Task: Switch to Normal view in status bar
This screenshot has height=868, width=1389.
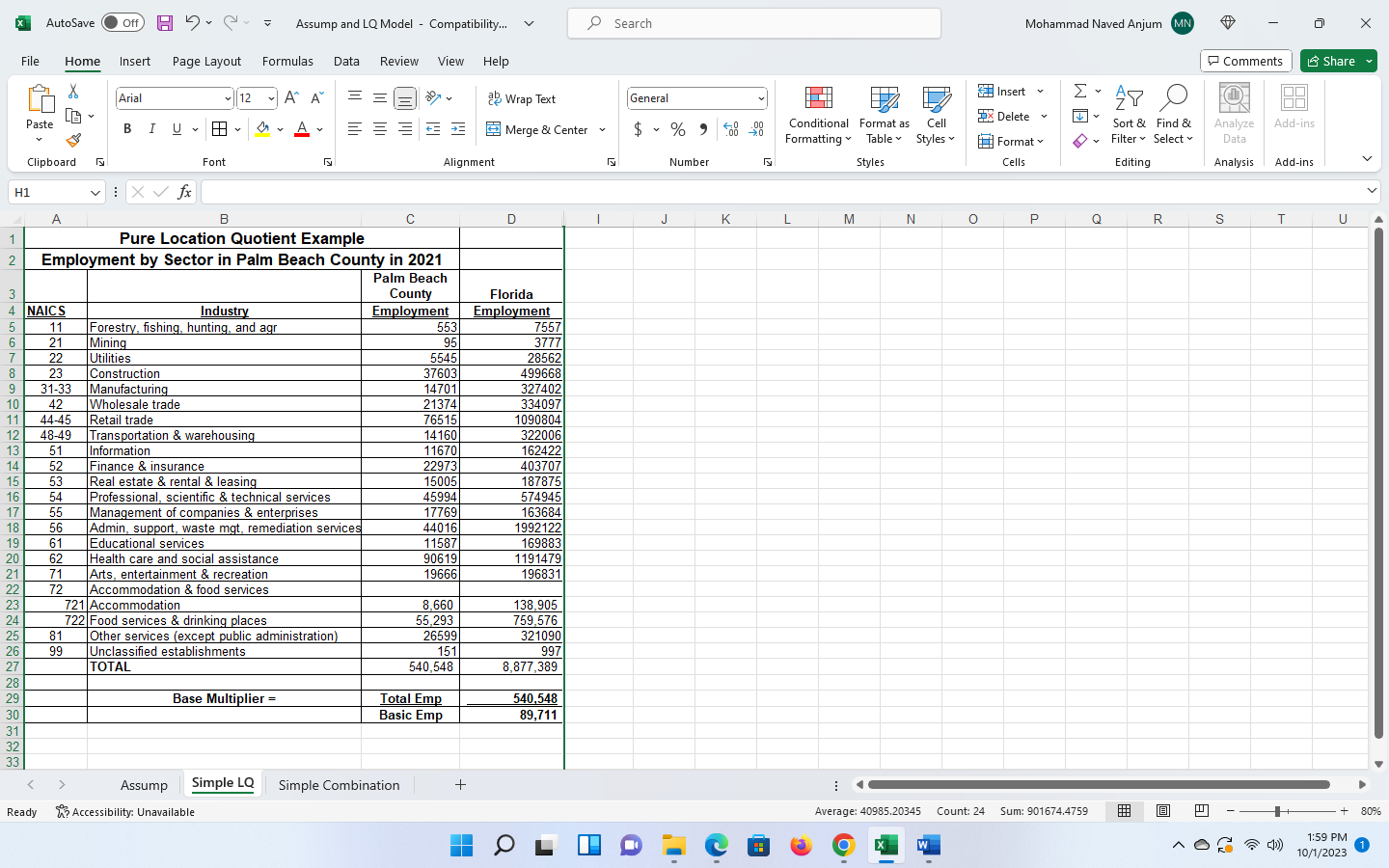Action: pyautogui.click(x=1125, y=811)
